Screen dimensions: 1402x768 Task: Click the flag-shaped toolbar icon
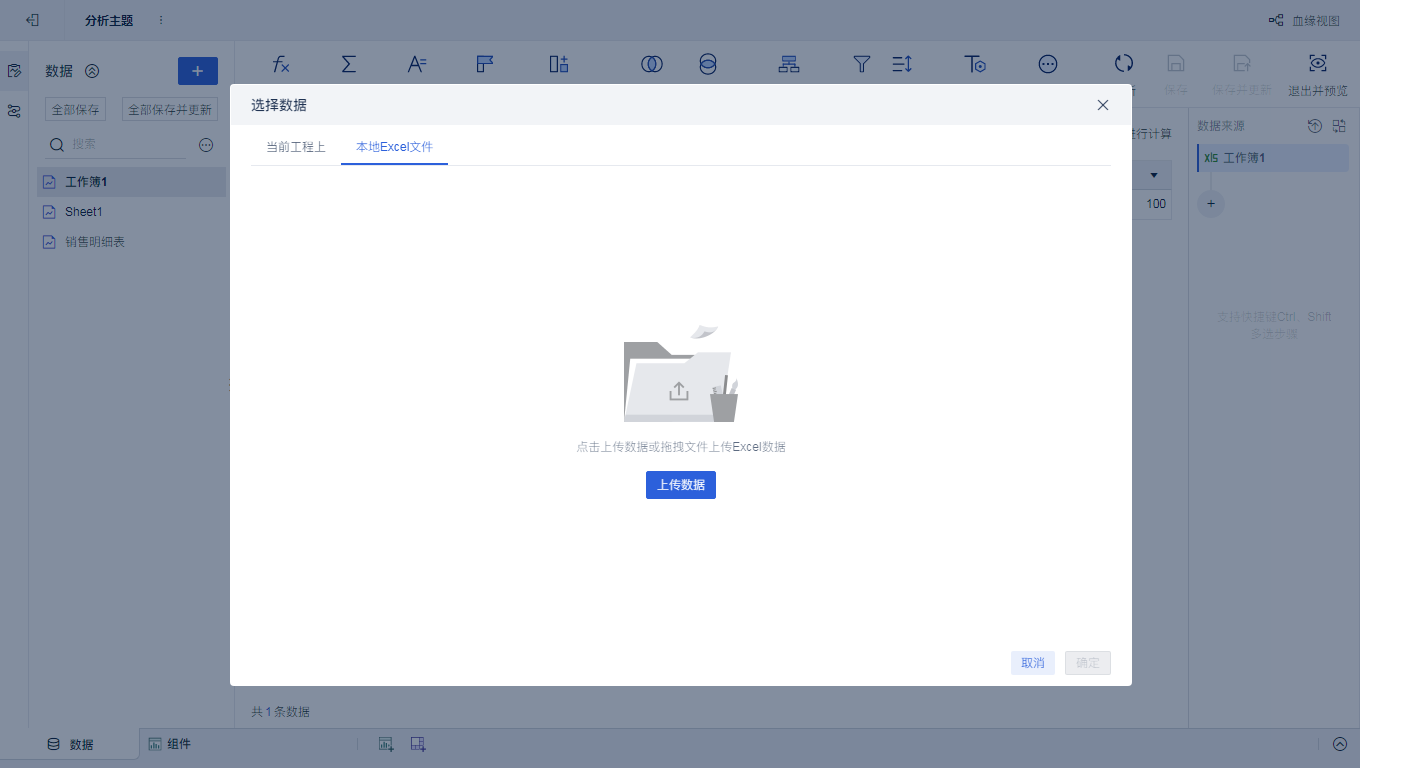(485, 64)
